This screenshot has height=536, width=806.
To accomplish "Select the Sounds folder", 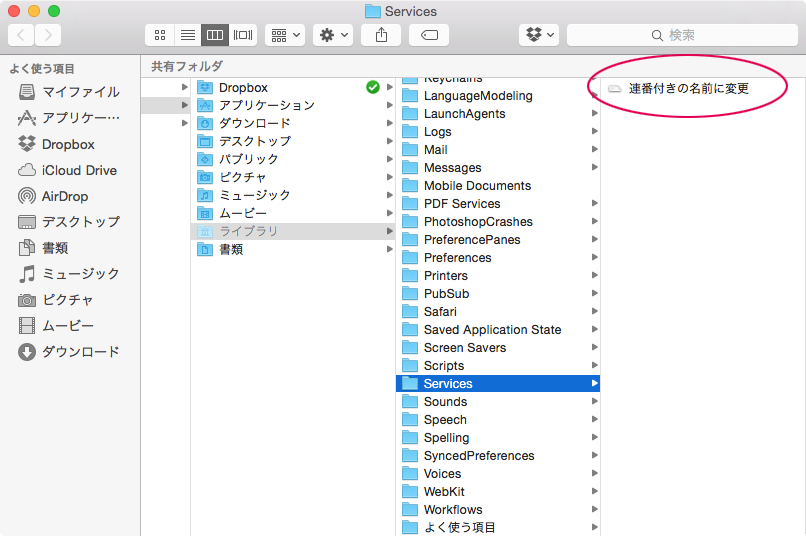I will [x=498, y=401].
